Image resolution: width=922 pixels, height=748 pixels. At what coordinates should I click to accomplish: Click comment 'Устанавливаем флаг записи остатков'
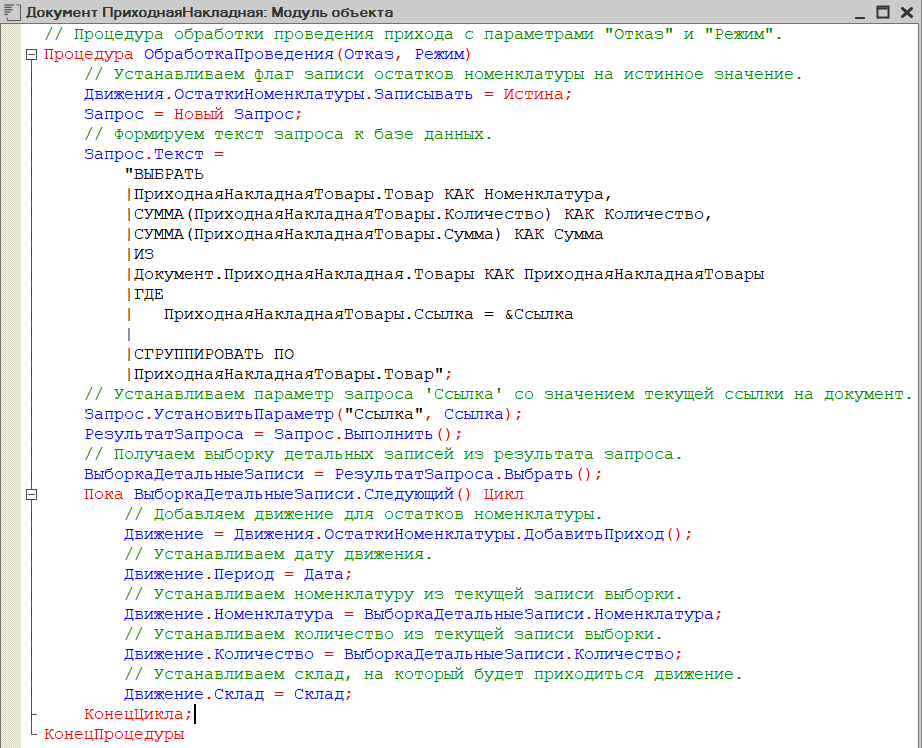pos(443,75)
